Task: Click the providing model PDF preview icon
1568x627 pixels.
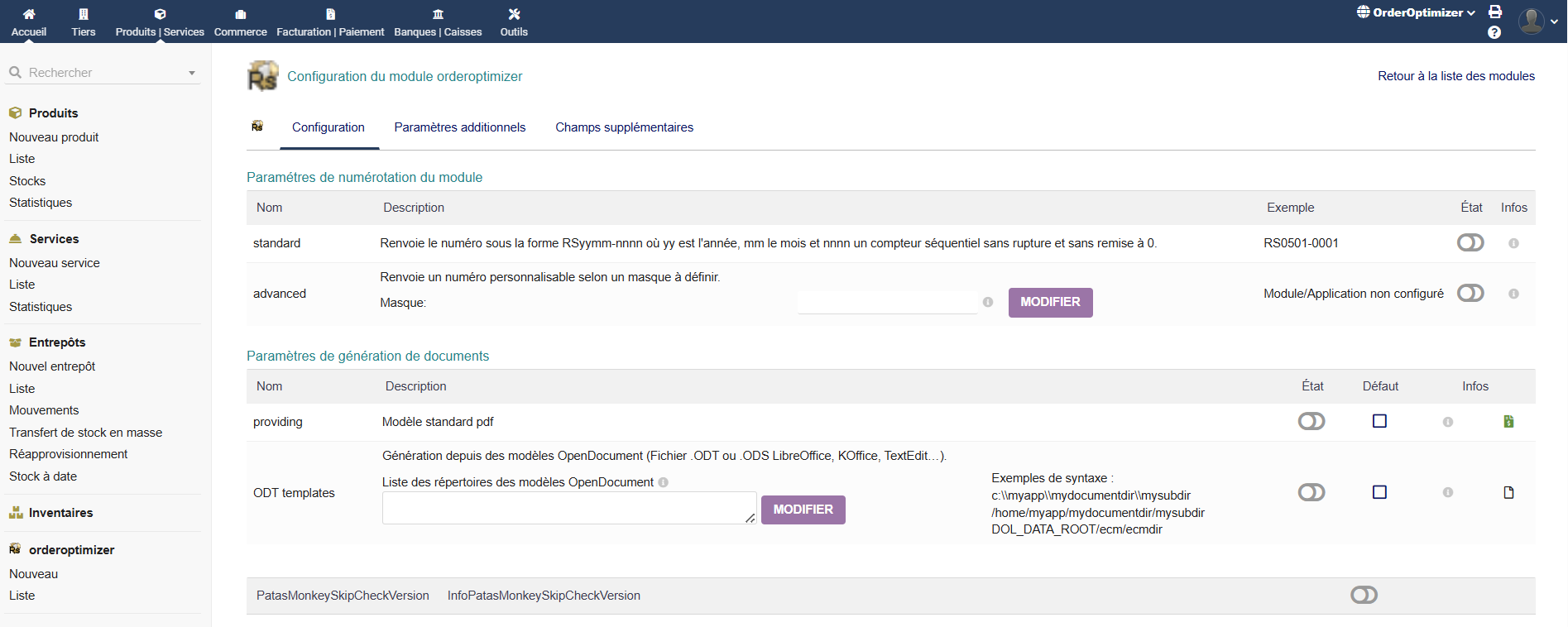Action: click(x=1508, y=422)
